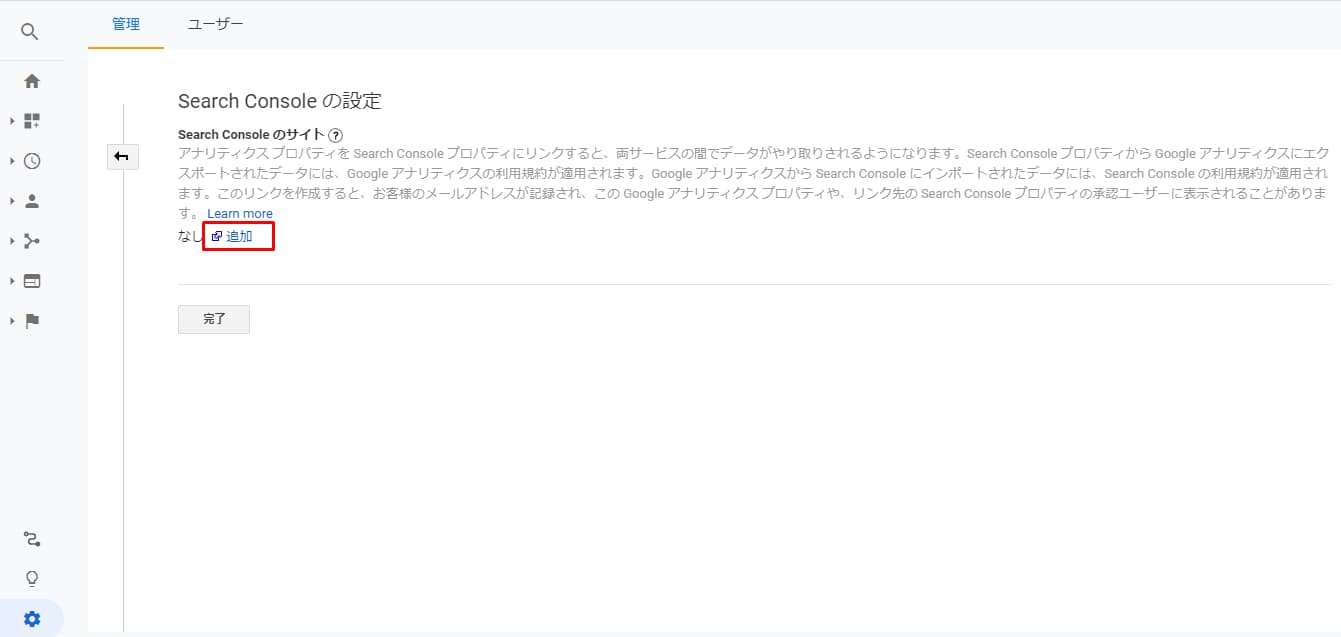Expand the Conversions section arrow
Image resolution: width=1341 pixels, height=637 pixels.
point(12,321)
